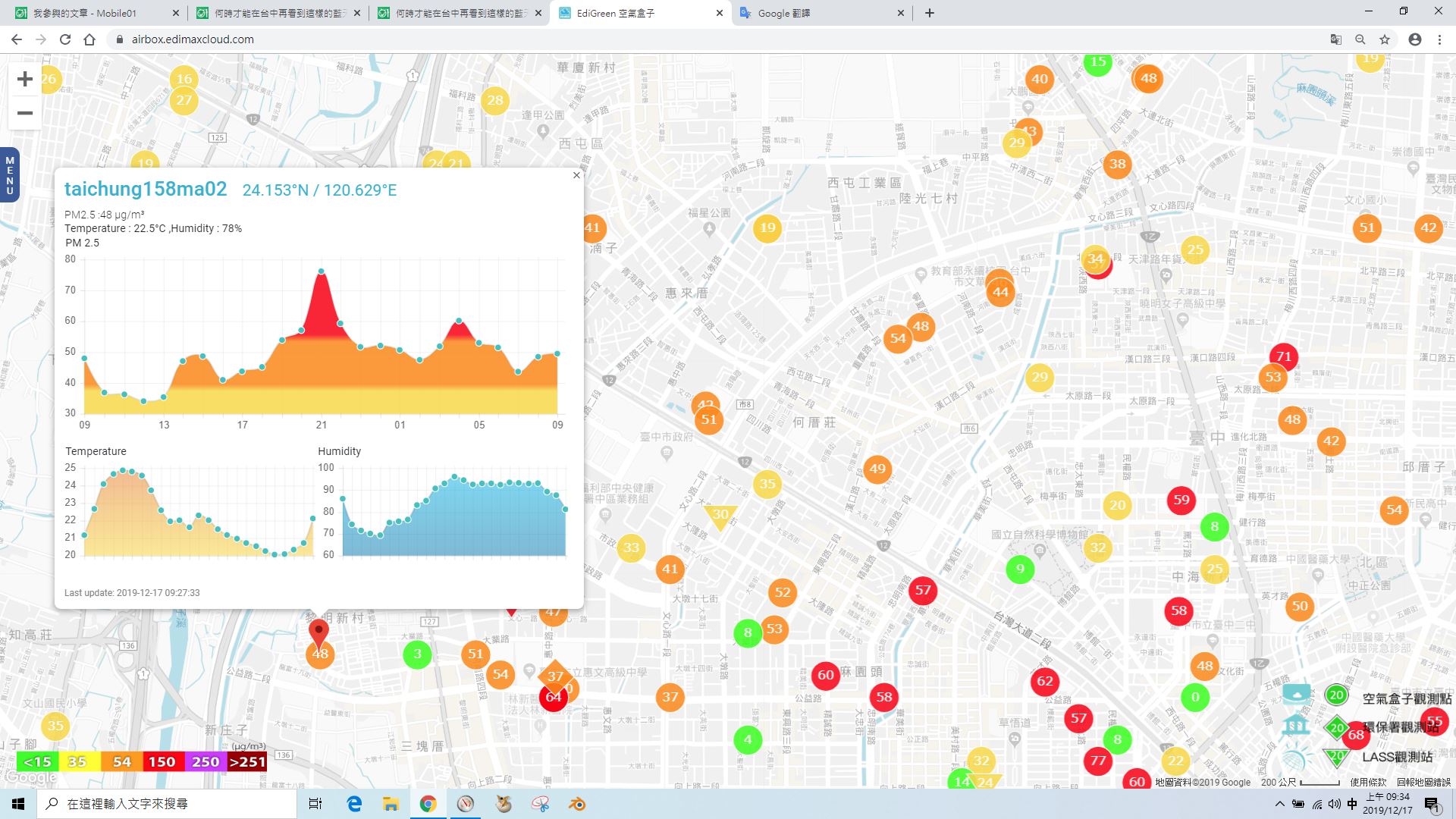Click the Google logo on map
The height and width of the screenshot is (819, 1456).
pos(30,777)
